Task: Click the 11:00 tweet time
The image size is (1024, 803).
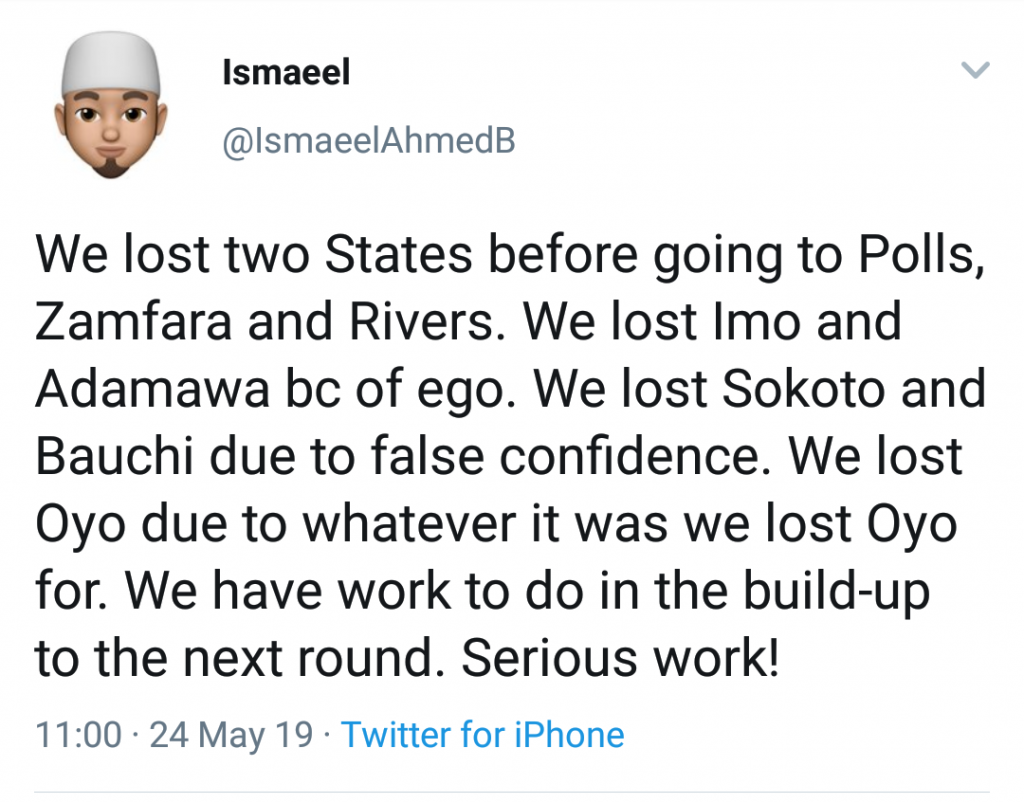Action: [x=78, y=735]
